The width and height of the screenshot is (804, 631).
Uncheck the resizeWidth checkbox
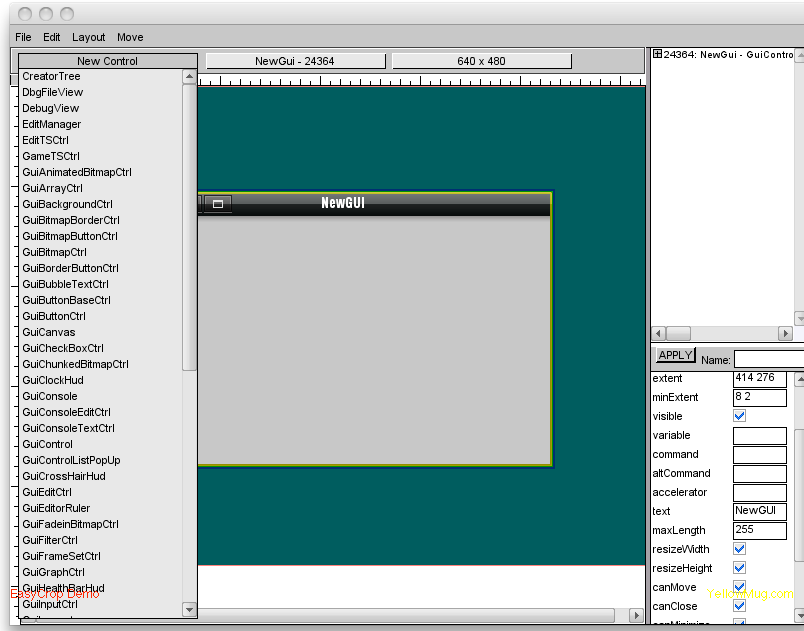click(x=740, y=549)
